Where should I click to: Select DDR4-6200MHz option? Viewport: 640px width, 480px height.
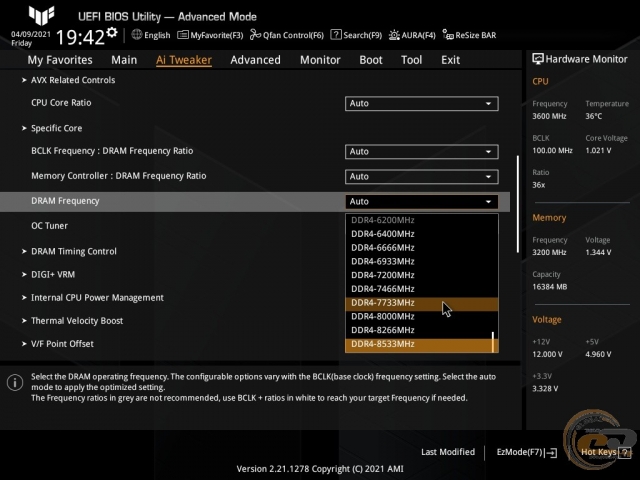[x=422, y=220]
